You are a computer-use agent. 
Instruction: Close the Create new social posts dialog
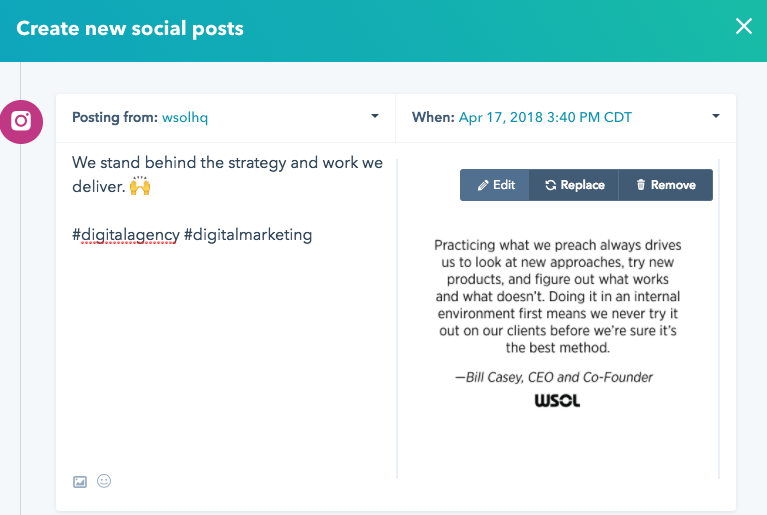(x=744, y=26)
